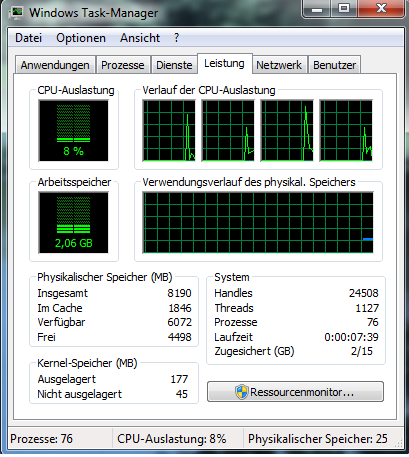Click the CPU-Auslastung 8 % gauge
This screenshot has height=457, width=409.
(73, 131)
